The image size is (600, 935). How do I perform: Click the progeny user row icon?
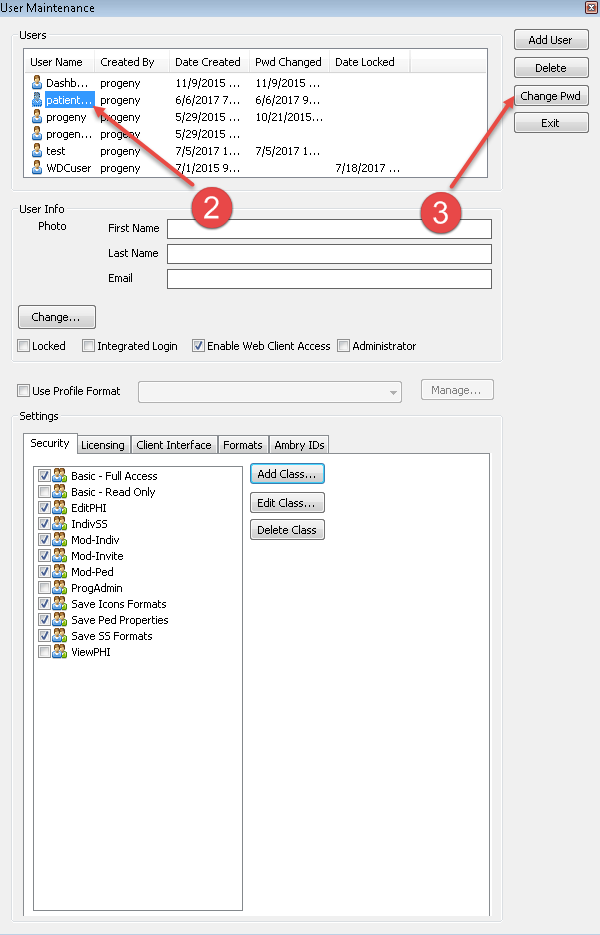tap(37, 116)
